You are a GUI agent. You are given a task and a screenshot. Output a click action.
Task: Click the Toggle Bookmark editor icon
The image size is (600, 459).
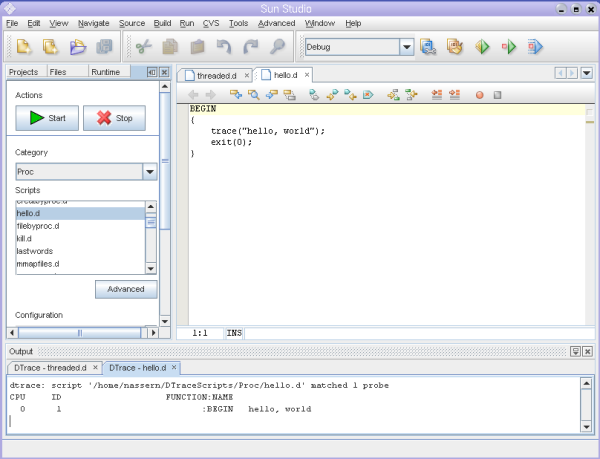click(314, 94)
